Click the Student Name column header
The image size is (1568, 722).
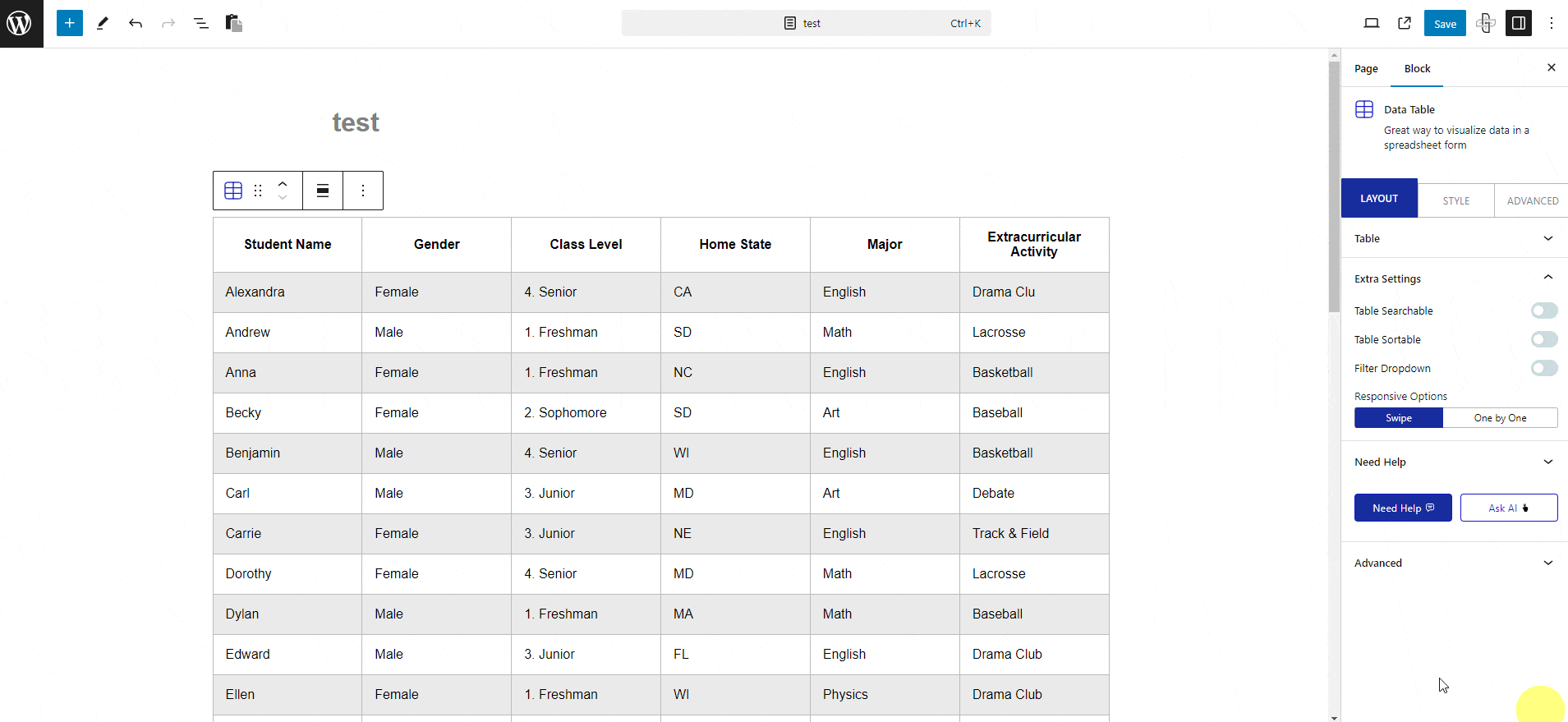pyautogui.click(x=287, y=244)
